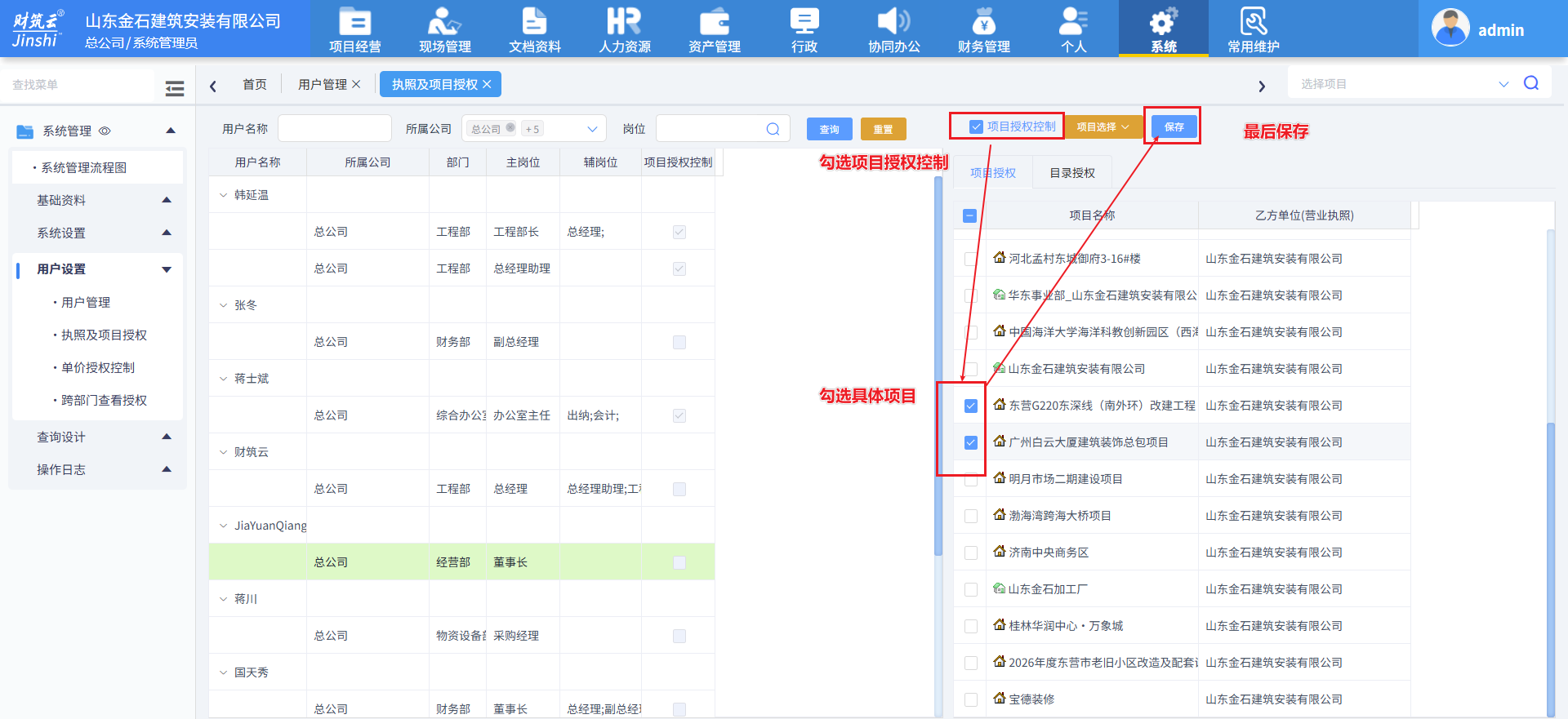
Task: Open 用户管理 in the sidebar
Action: [x=86, y=302]
